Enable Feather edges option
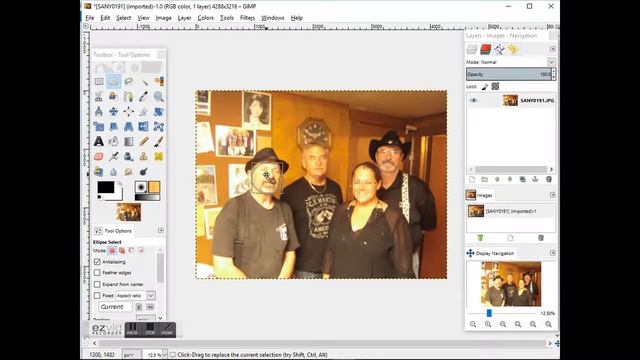 point(97,273)
